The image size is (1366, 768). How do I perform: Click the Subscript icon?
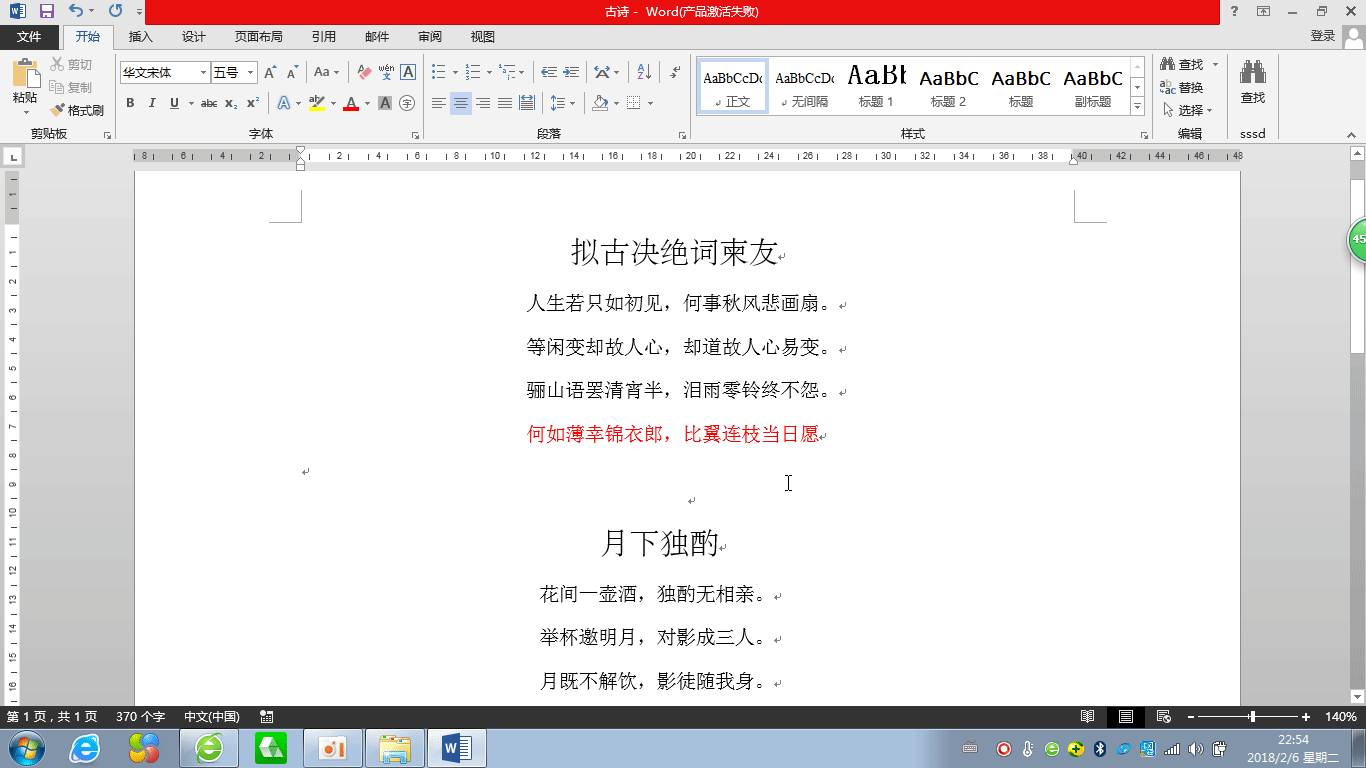[230, 103]
